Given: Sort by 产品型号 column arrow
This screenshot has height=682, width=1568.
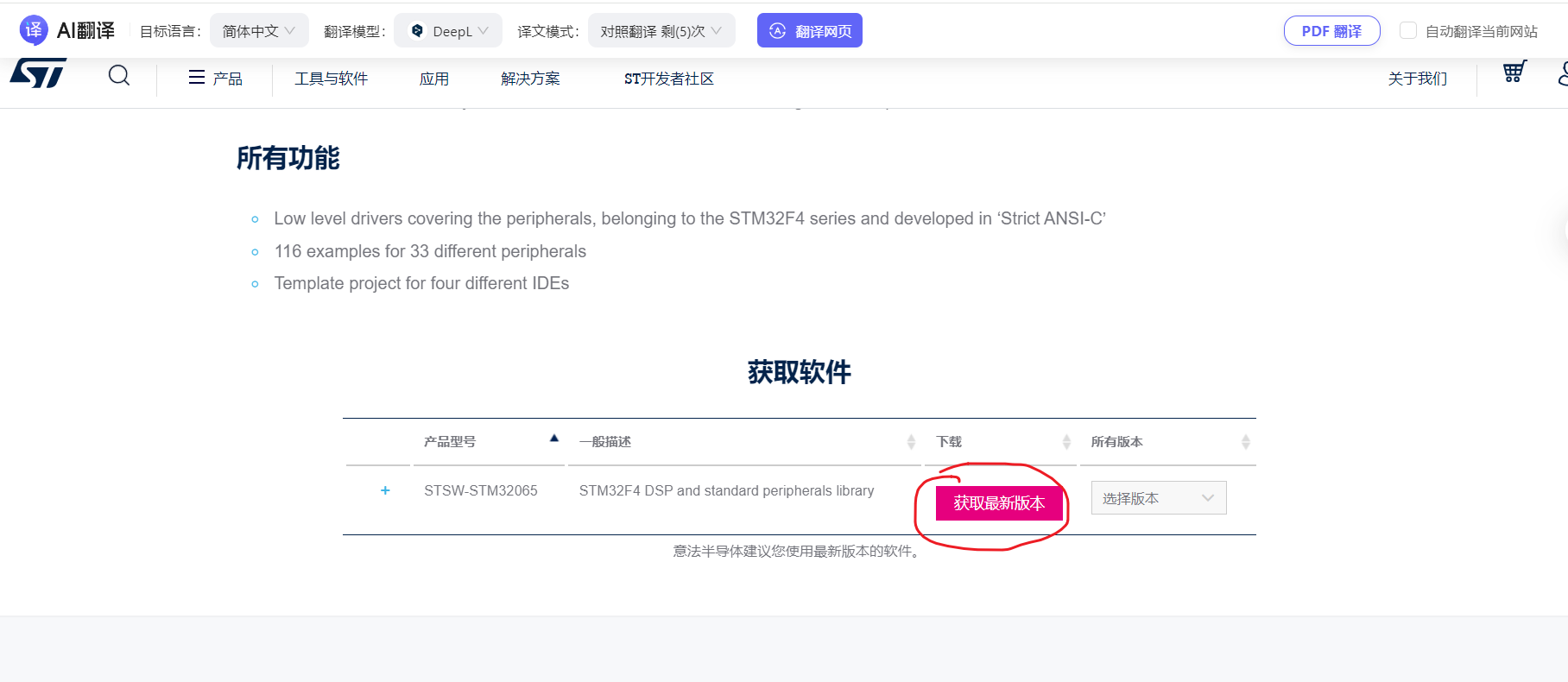Looking at the screenshot, I should tap(554, 439).
